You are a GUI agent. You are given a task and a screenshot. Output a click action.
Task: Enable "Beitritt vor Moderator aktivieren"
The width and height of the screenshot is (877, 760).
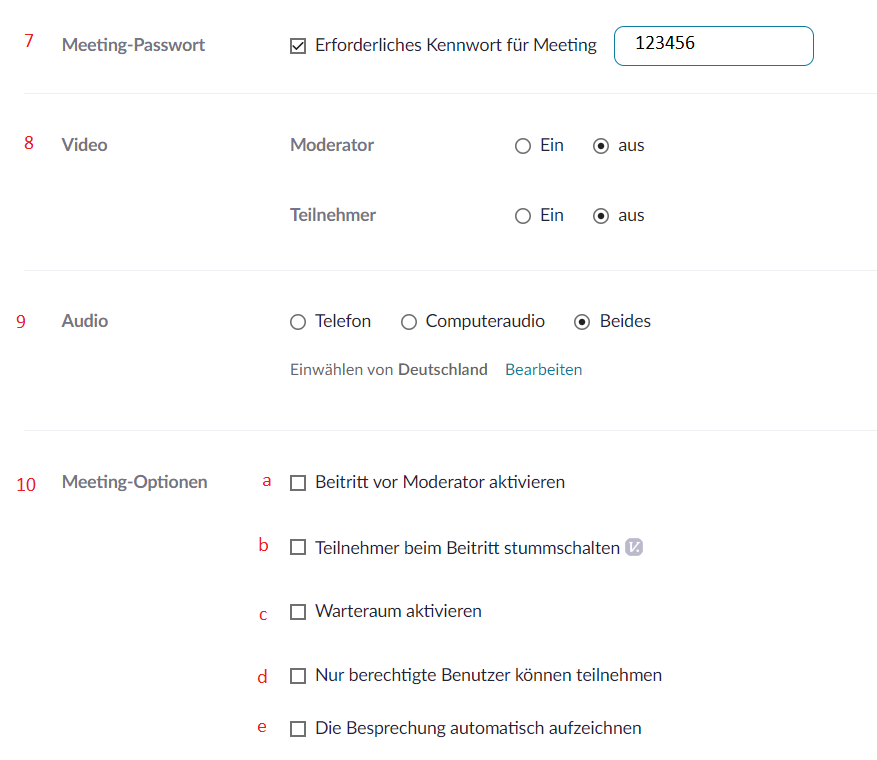point(298,483)
